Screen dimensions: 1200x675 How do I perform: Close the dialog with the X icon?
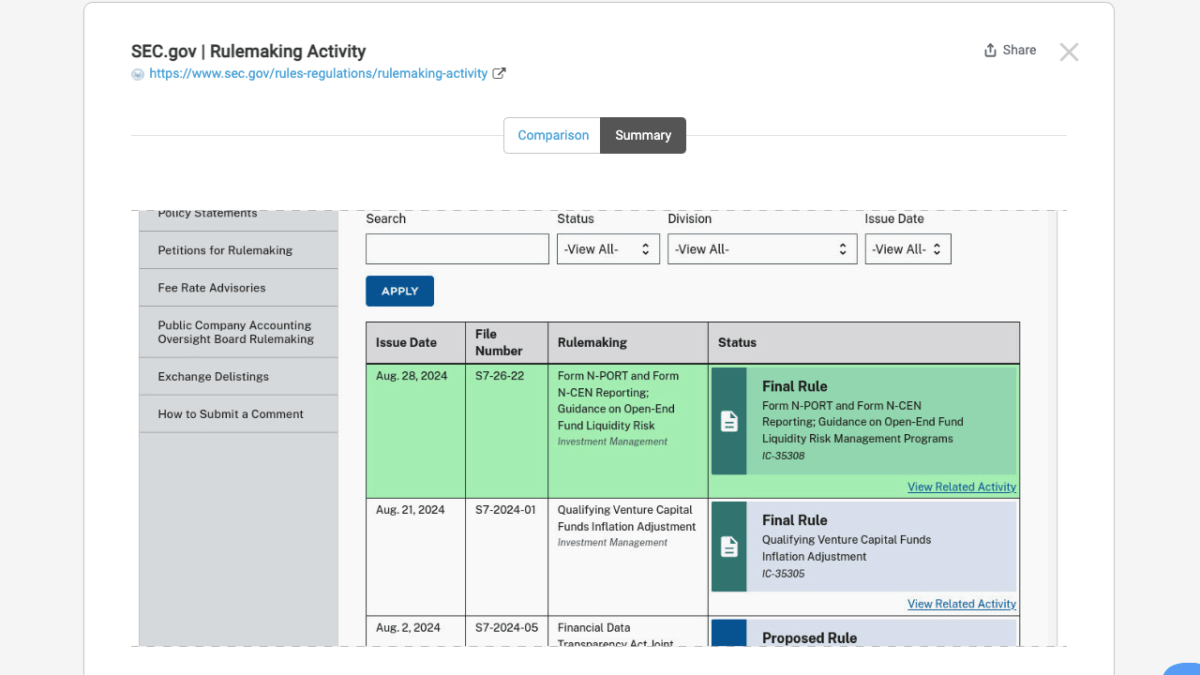pos(1069,52)
